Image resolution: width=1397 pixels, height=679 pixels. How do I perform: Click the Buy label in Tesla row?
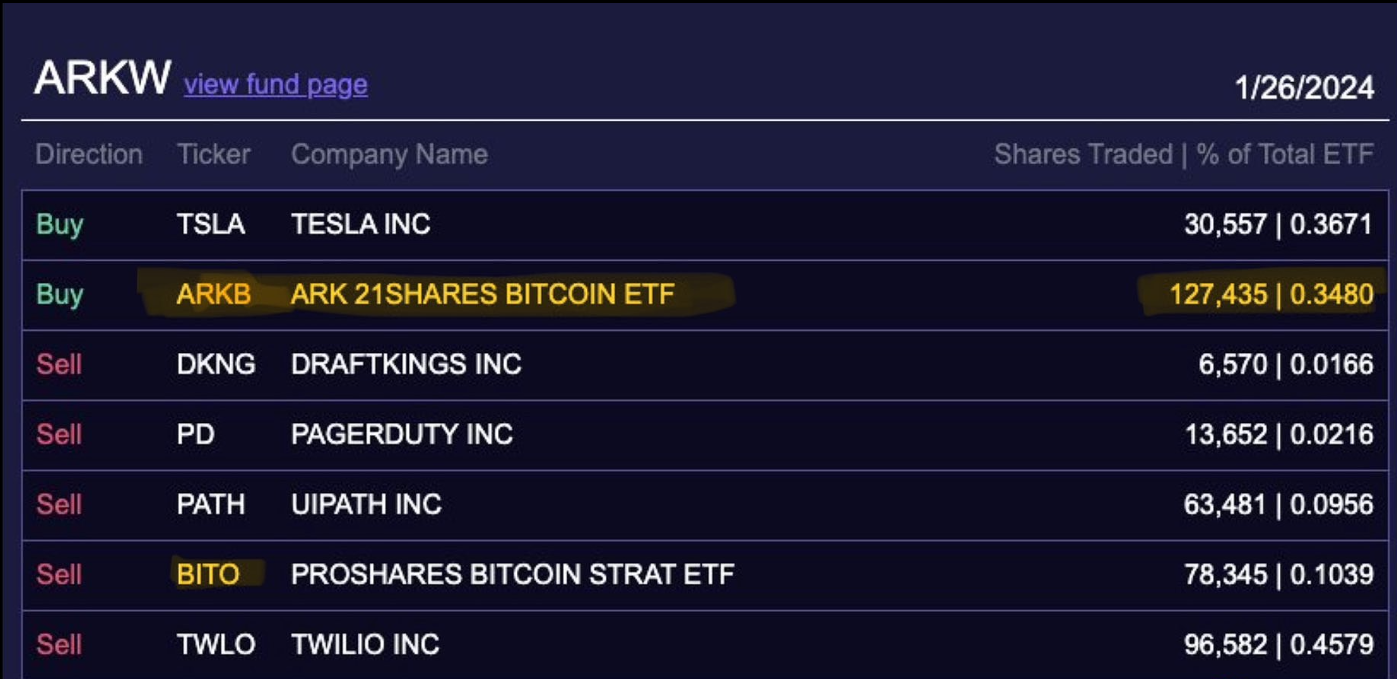59,224
